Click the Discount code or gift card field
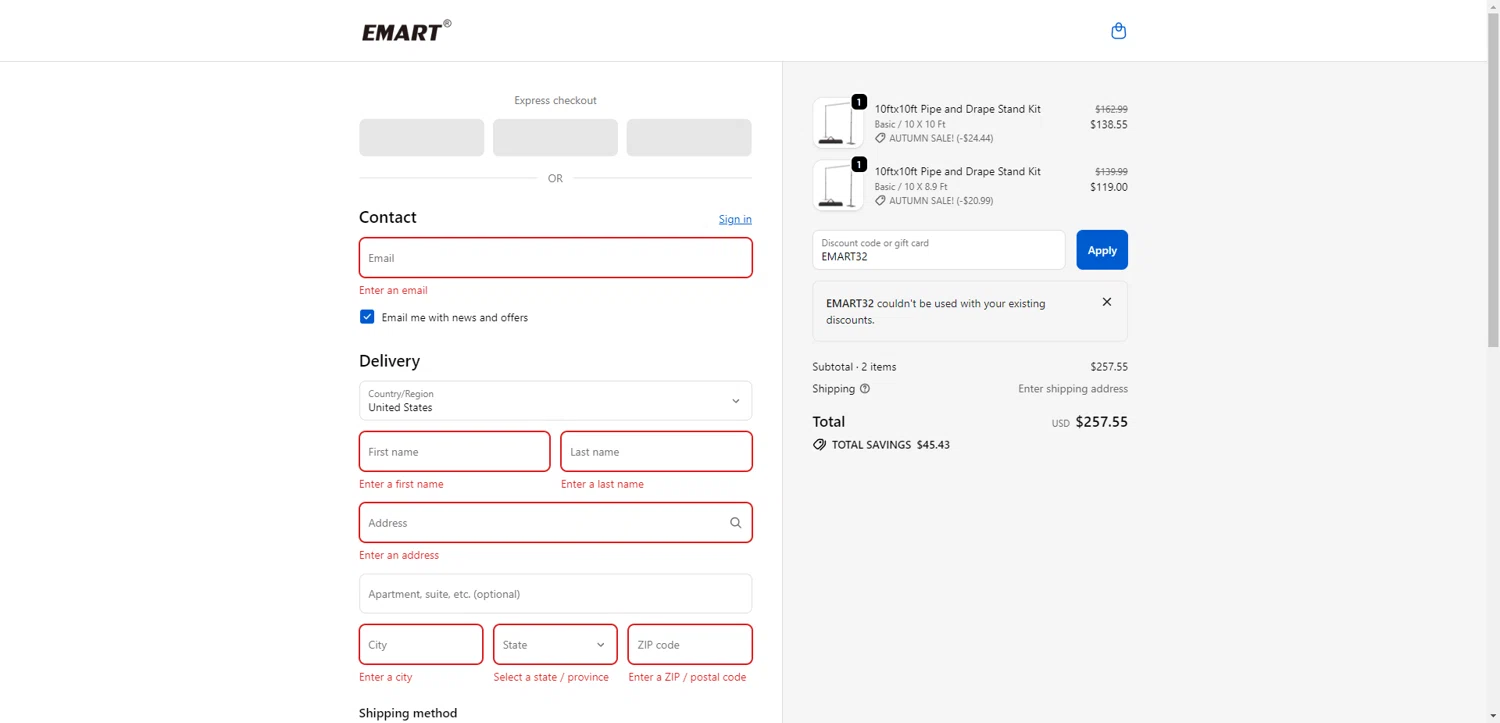This screenshot has width=1500, height=723. (939, 250)
